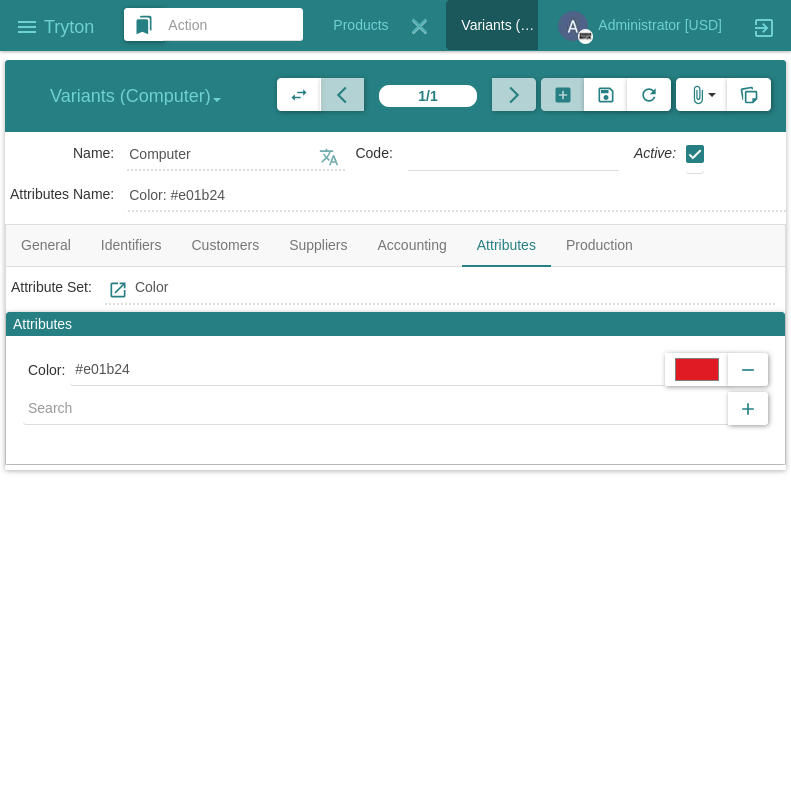Go to next record
This screenshot has height=812, width=791.
pyautogui.click(x=513, y=95)
